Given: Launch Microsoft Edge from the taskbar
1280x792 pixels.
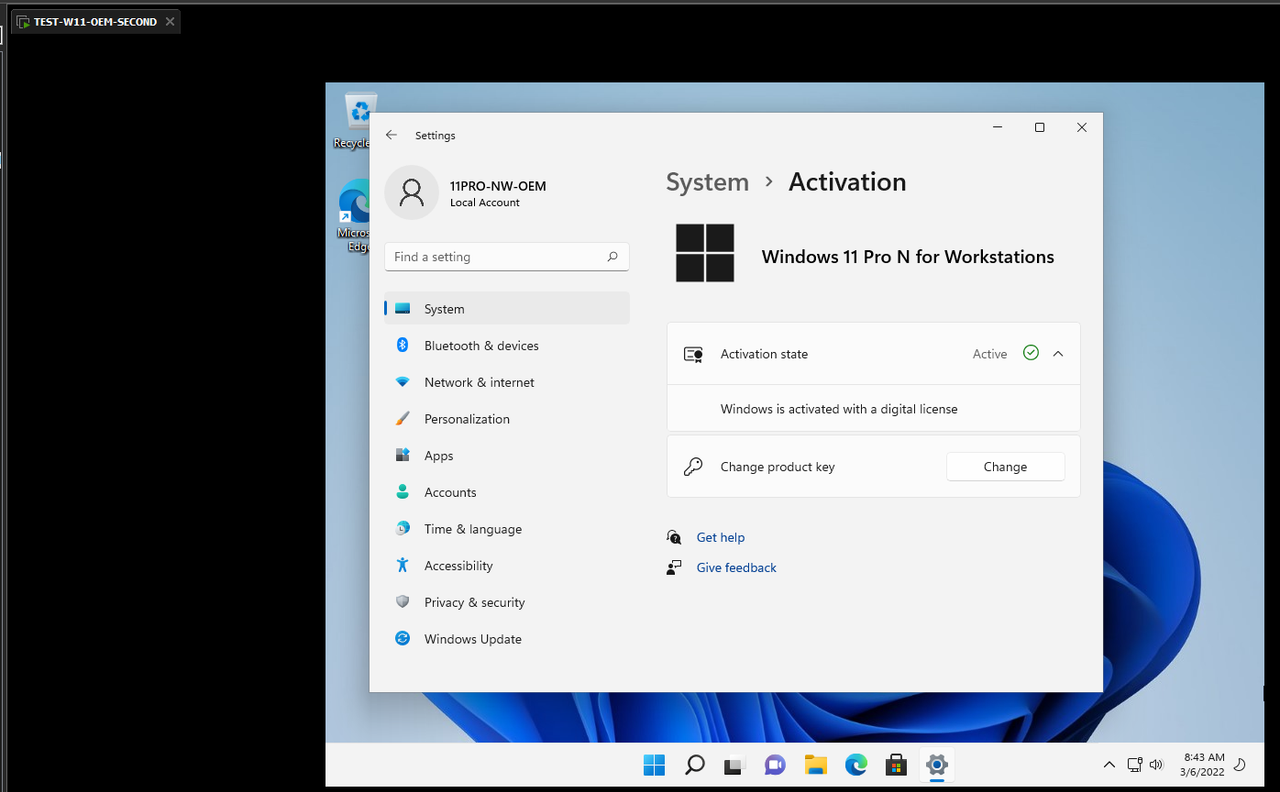Looking at the screenshot, I should [x=856, y=765].
